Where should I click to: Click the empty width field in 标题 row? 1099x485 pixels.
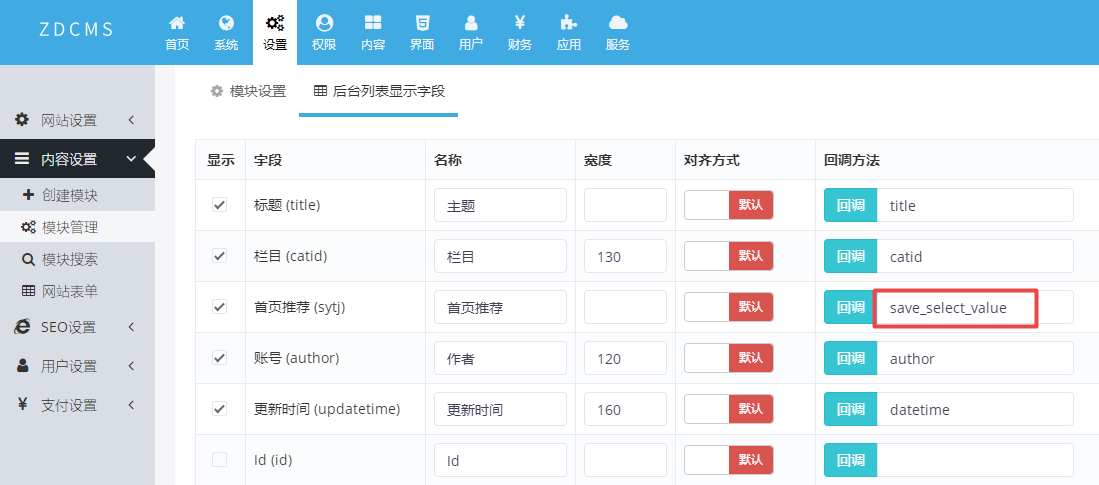(x=625, y=205)
